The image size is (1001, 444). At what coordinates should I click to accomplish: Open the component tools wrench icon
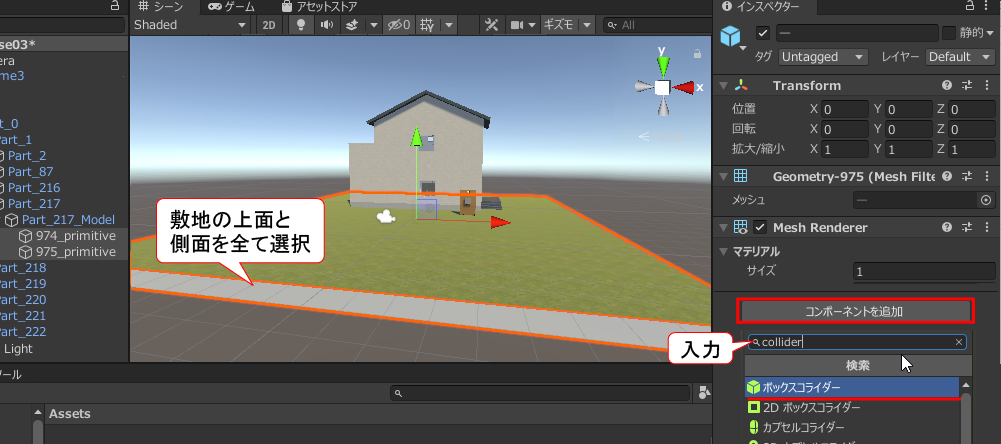pos(491,25)
